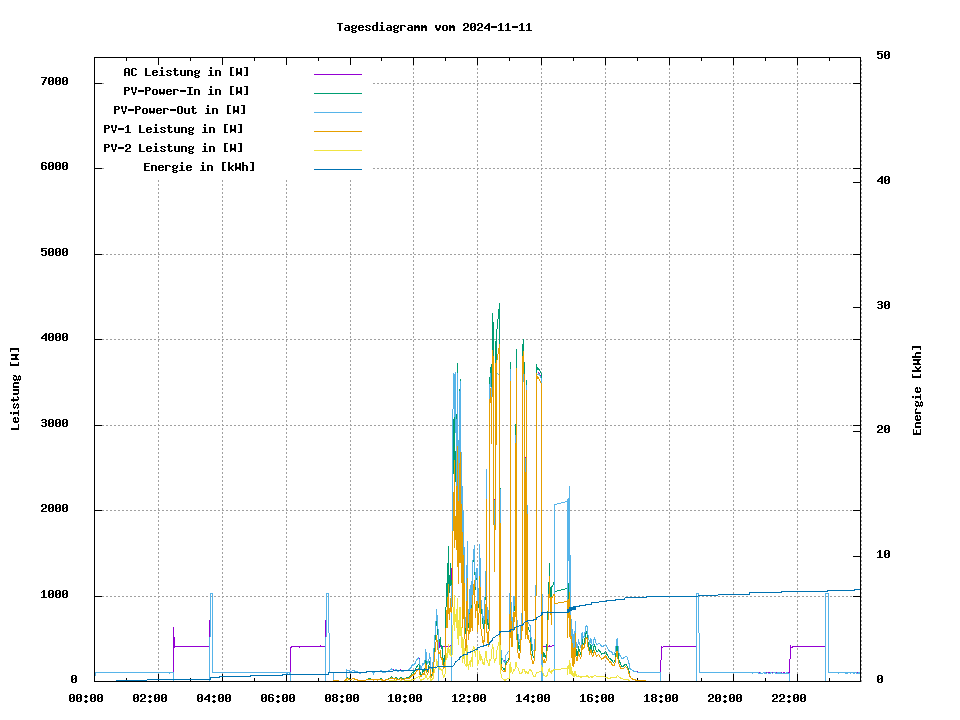Click the purple AC Leistung legend line sample
The image size is (960, 720).
coord(337,73)
